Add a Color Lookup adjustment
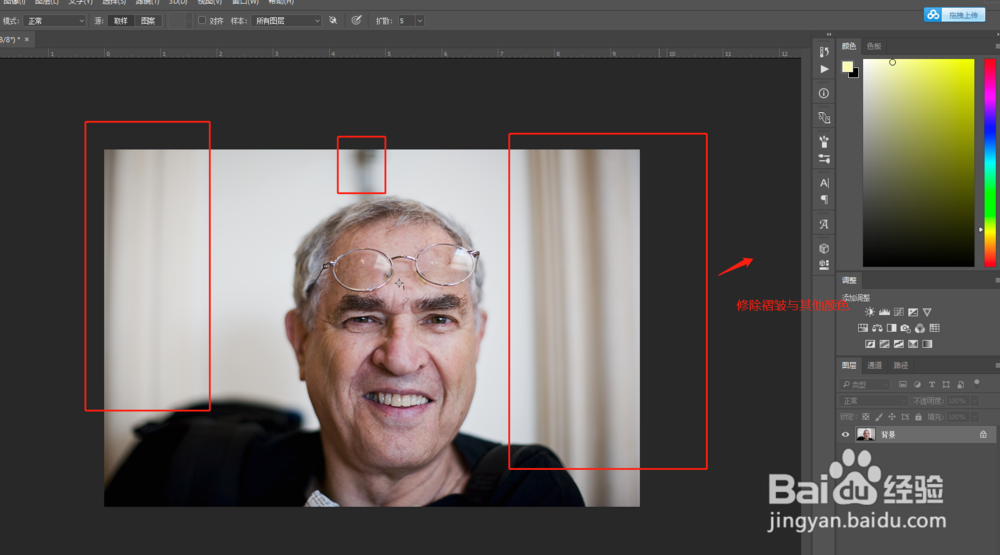The image size is (1000, 555). [934, 328]
